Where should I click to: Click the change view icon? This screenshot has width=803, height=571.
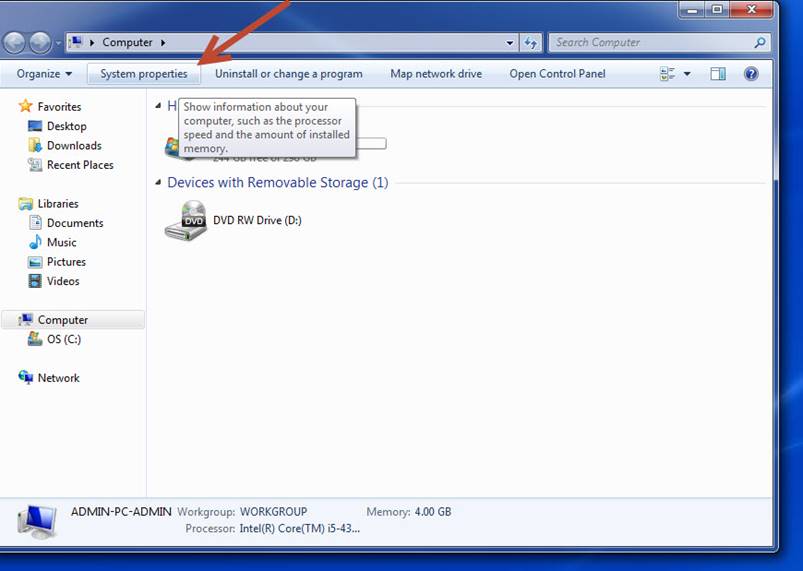(x=667, y=74)
